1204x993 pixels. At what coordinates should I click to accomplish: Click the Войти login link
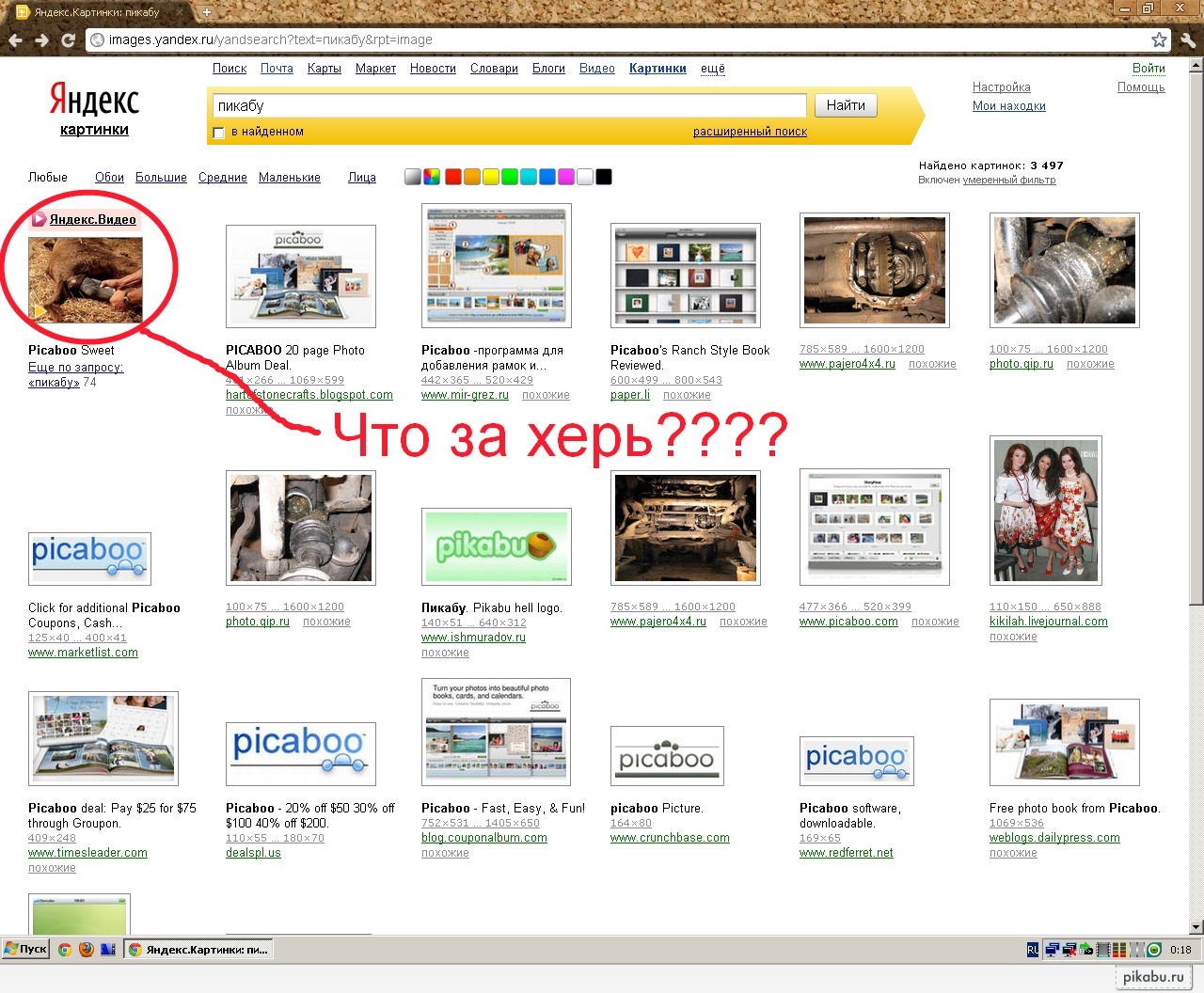(x=1148, y=68)
